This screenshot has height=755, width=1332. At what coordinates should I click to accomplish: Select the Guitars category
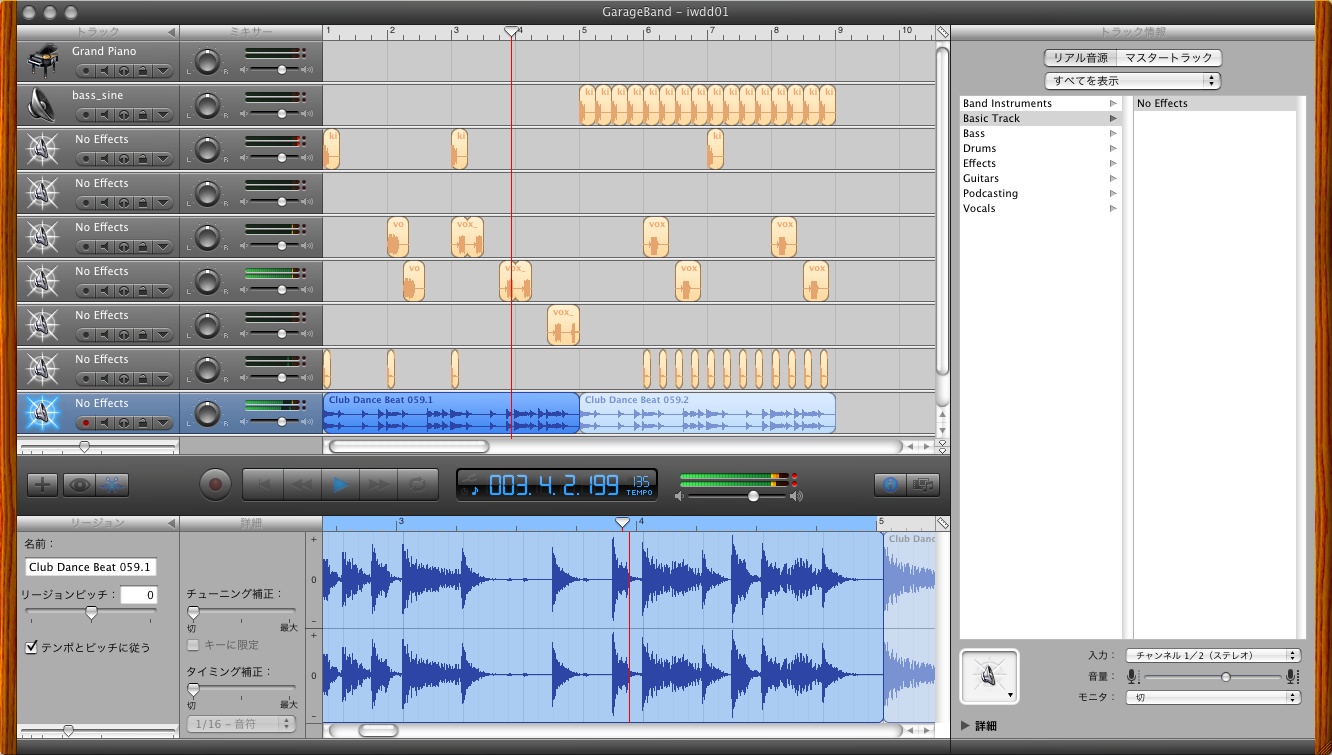1040,178
